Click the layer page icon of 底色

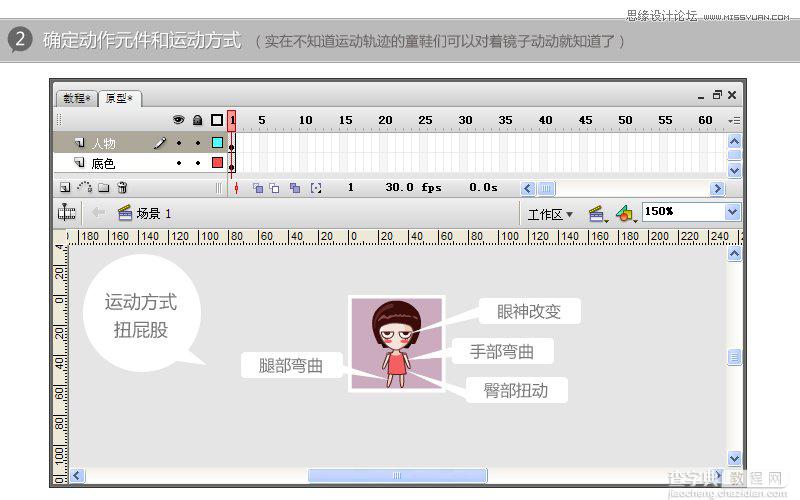pos(80,163)
